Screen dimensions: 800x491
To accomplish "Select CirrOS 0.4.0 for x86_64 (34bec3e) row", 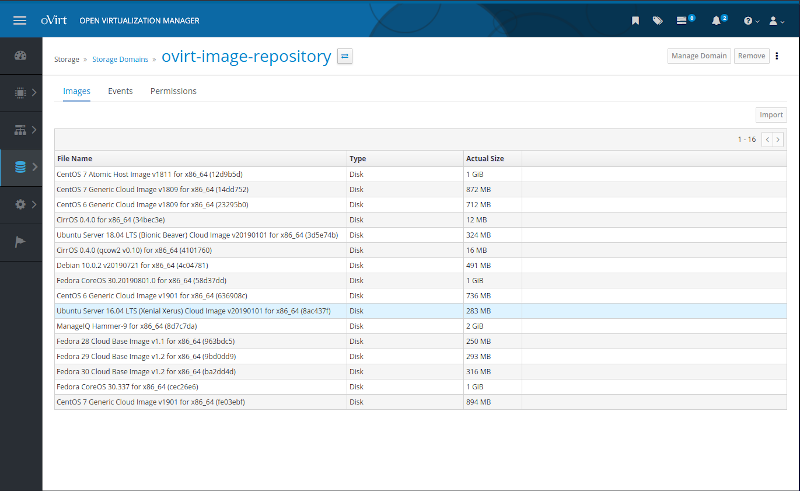I will click(420, 220).
